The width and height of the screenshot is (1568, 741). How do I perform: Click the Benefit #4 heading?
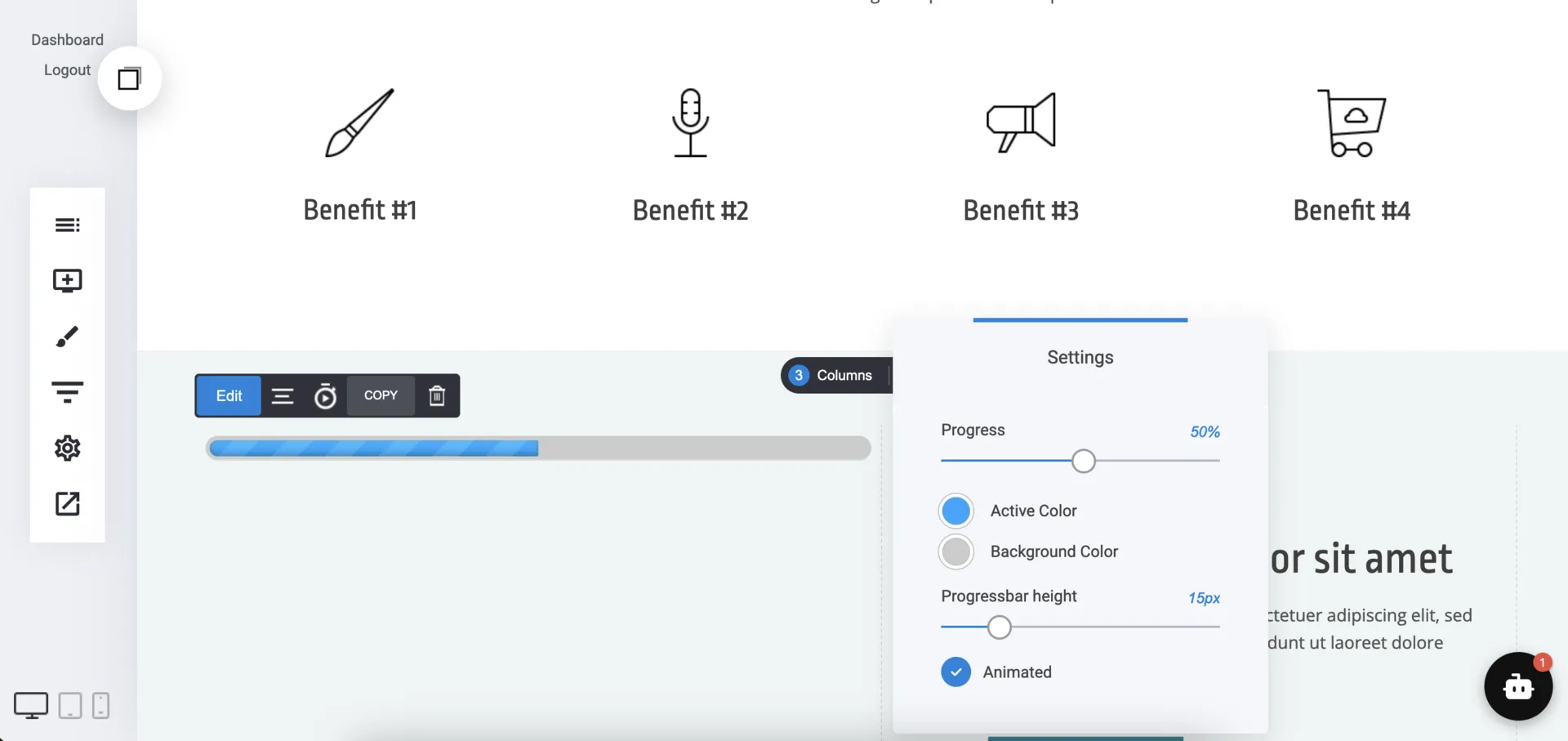(x=1352, y=210)
